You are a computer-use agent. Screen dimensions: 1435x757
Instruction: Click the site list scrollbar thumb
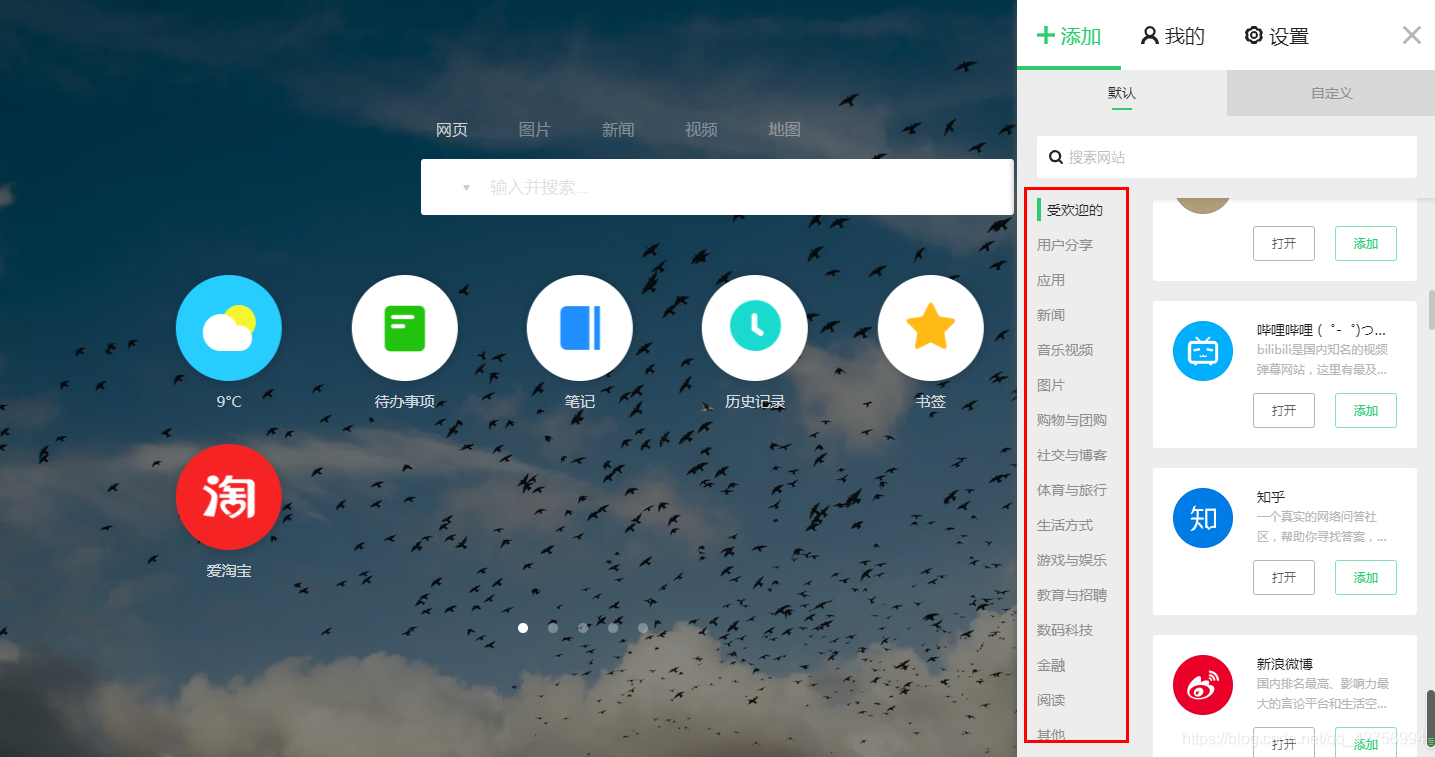pyautogui.click(x=1431, y=312)
